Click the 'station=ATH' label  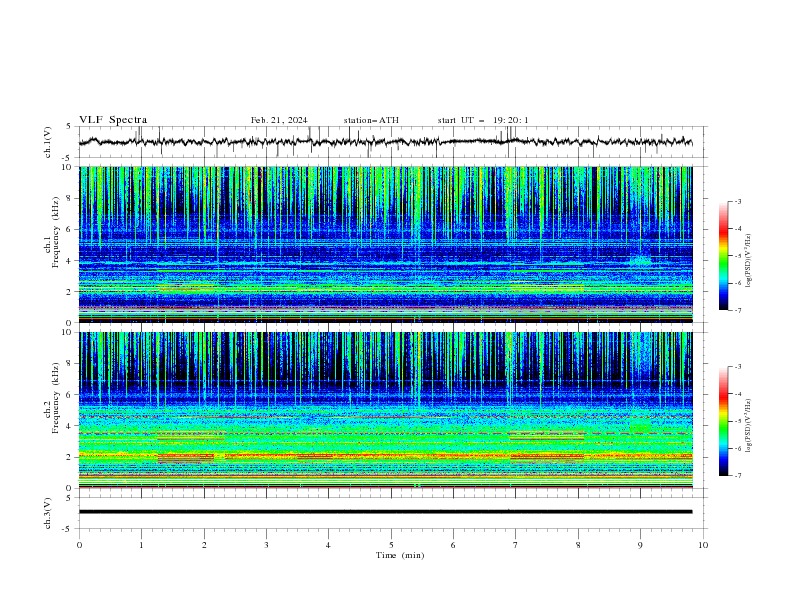pyautogui.click(x=371, y=120)
